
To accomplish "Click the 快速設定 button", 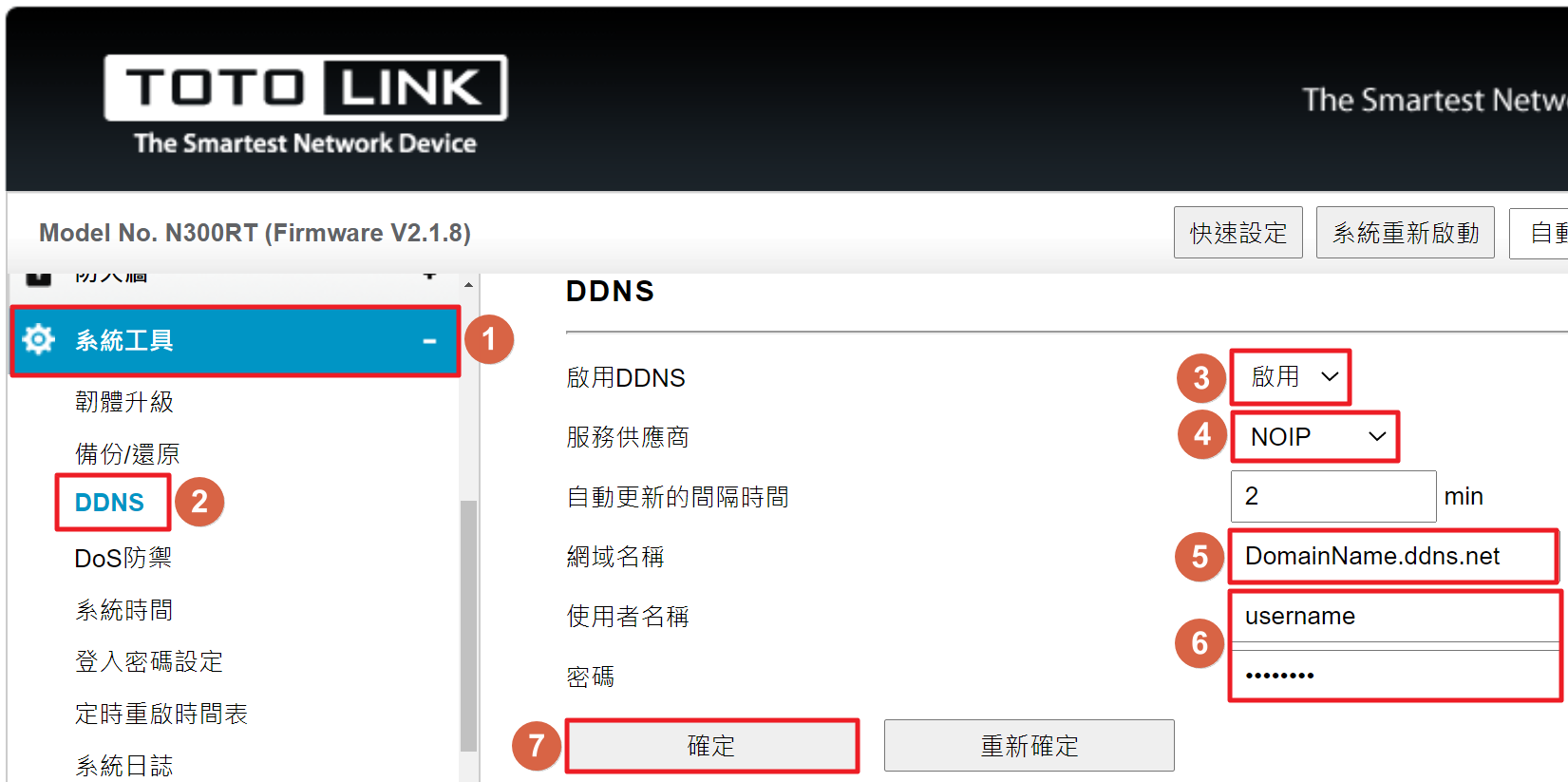I will [1238, 233].
